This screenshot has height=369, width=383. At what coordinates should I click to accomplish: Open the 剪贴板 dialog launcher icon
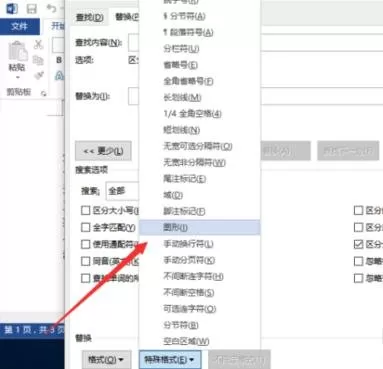43,94
